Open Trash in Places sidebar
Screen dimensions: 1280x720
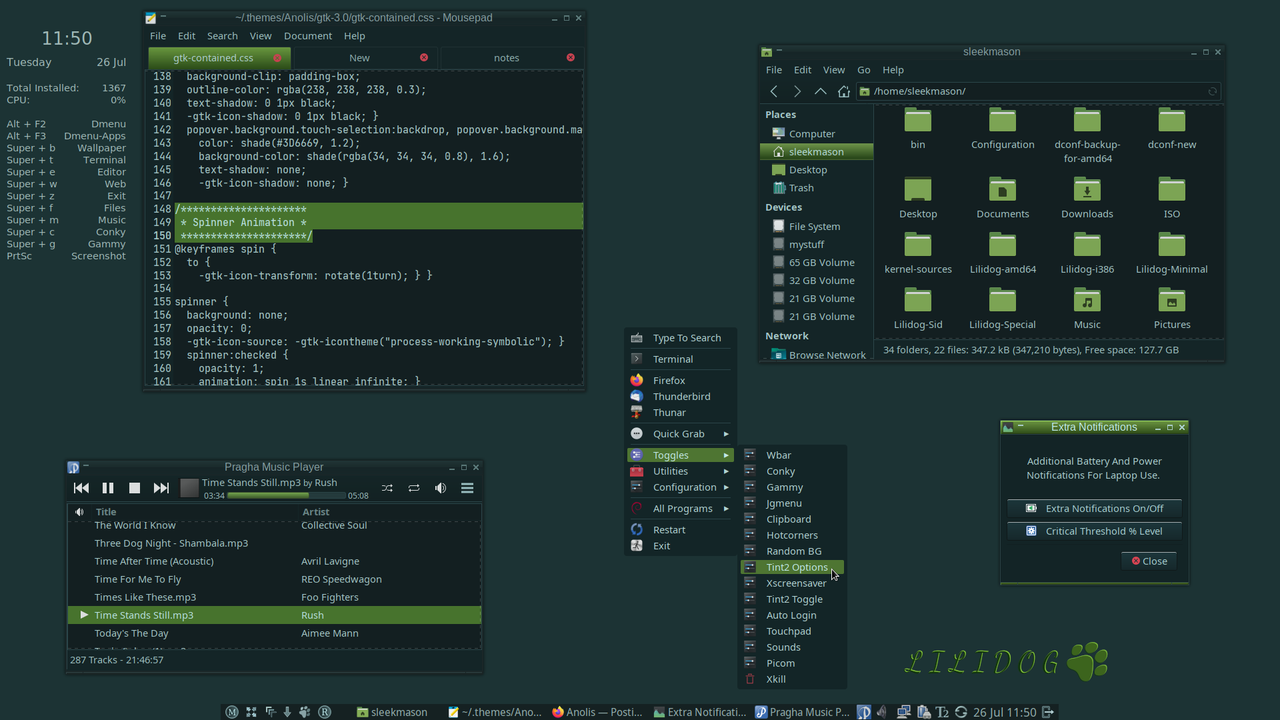tap(816, 187)
